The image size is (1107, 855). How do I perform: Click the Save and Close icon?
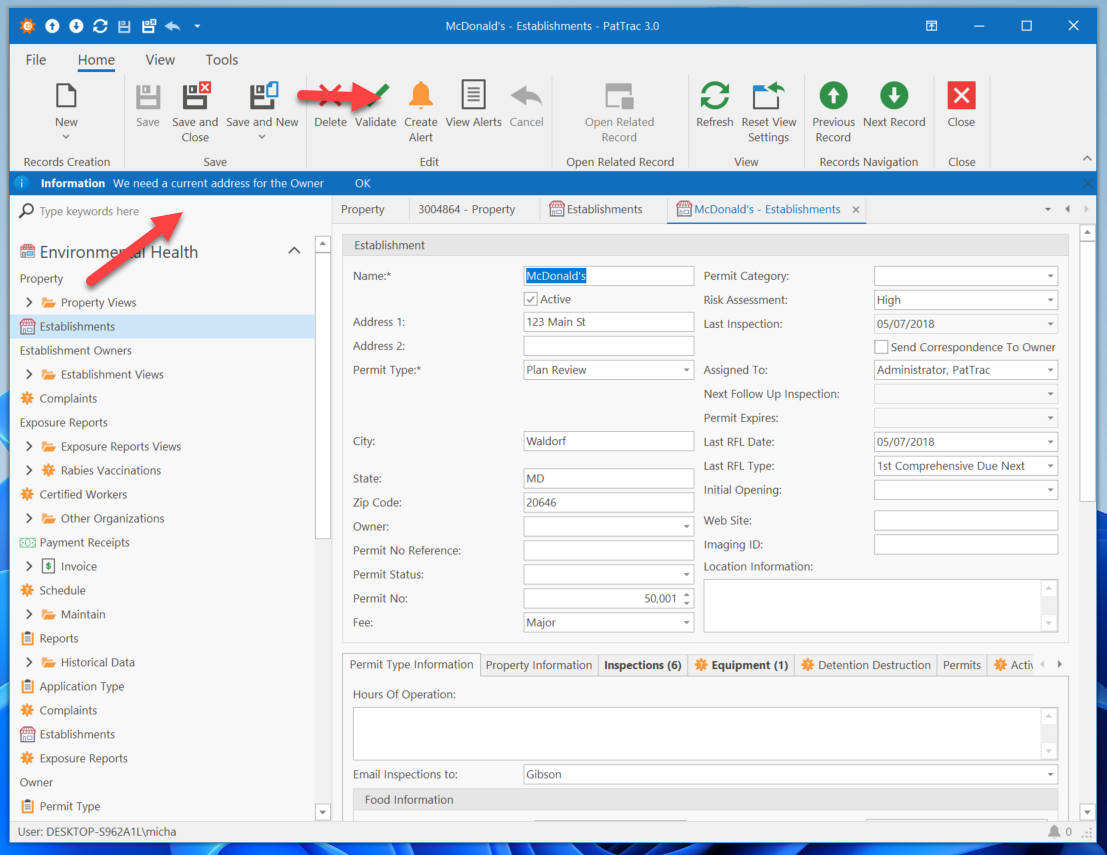196,95
